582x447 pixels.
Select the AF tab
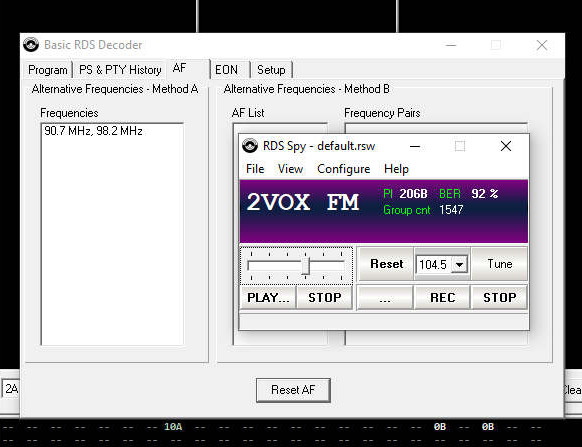pyautogui.click(x=188, y=69)
